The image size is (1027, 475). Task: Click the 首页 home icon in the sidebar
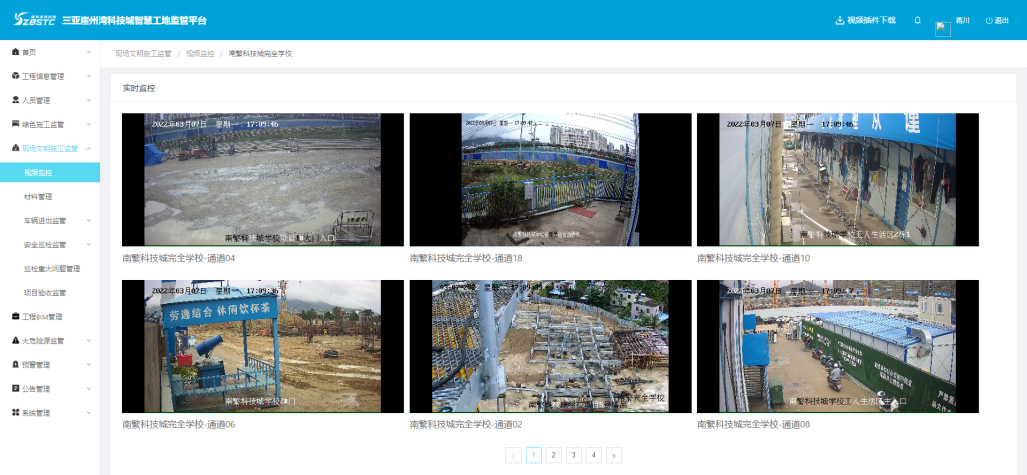point(15,52)
